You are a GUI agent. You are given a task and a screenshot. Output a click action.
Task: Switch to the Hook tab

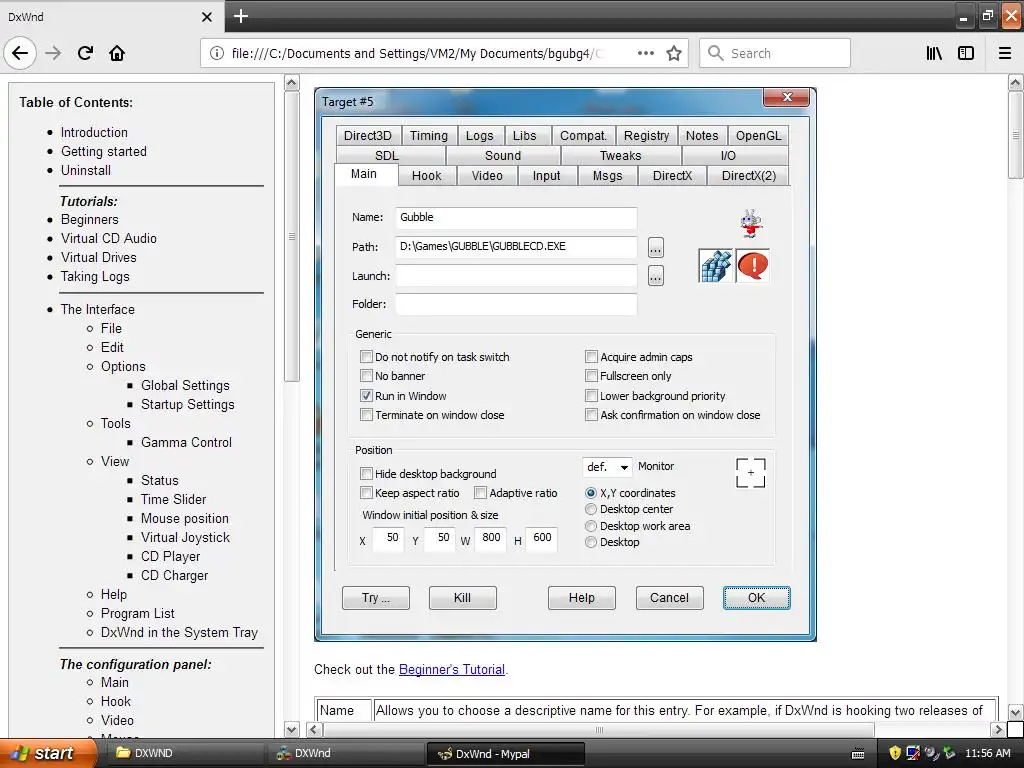[426, 176]
